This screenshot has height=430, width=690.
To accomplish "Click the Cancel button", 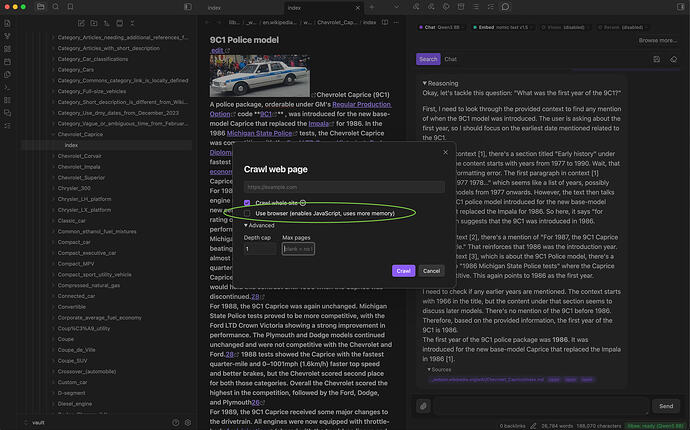I will pos(431,271).
